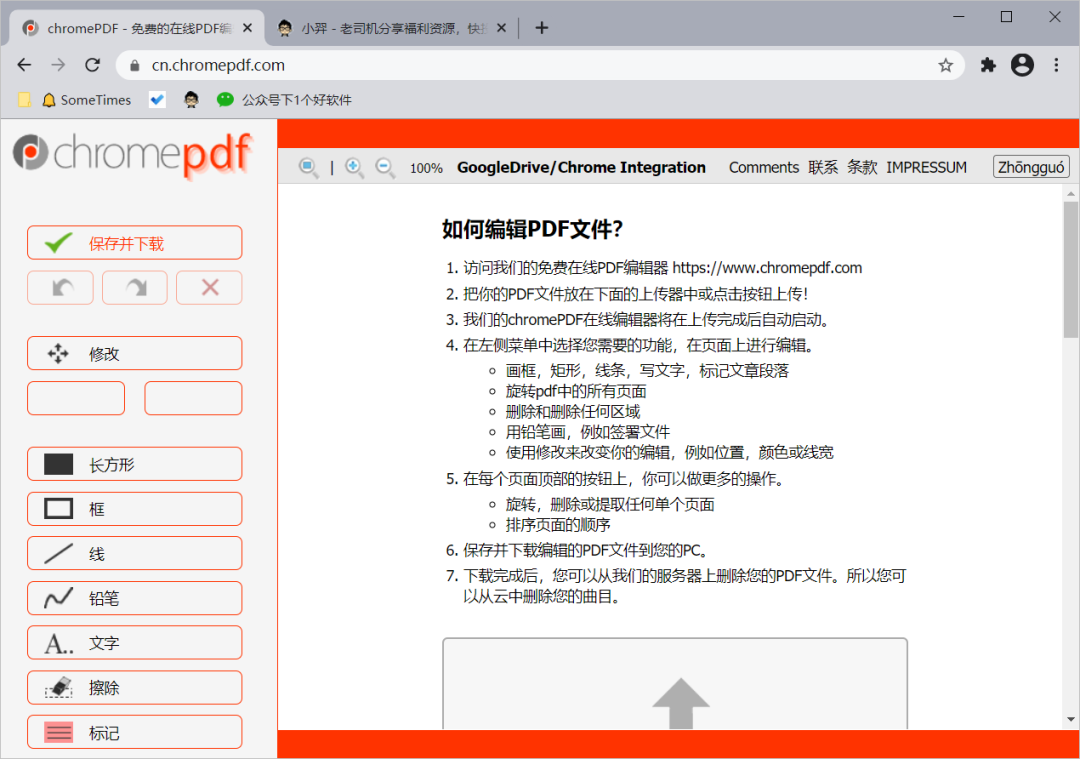Go back in browser history

(x=24, y=65)
